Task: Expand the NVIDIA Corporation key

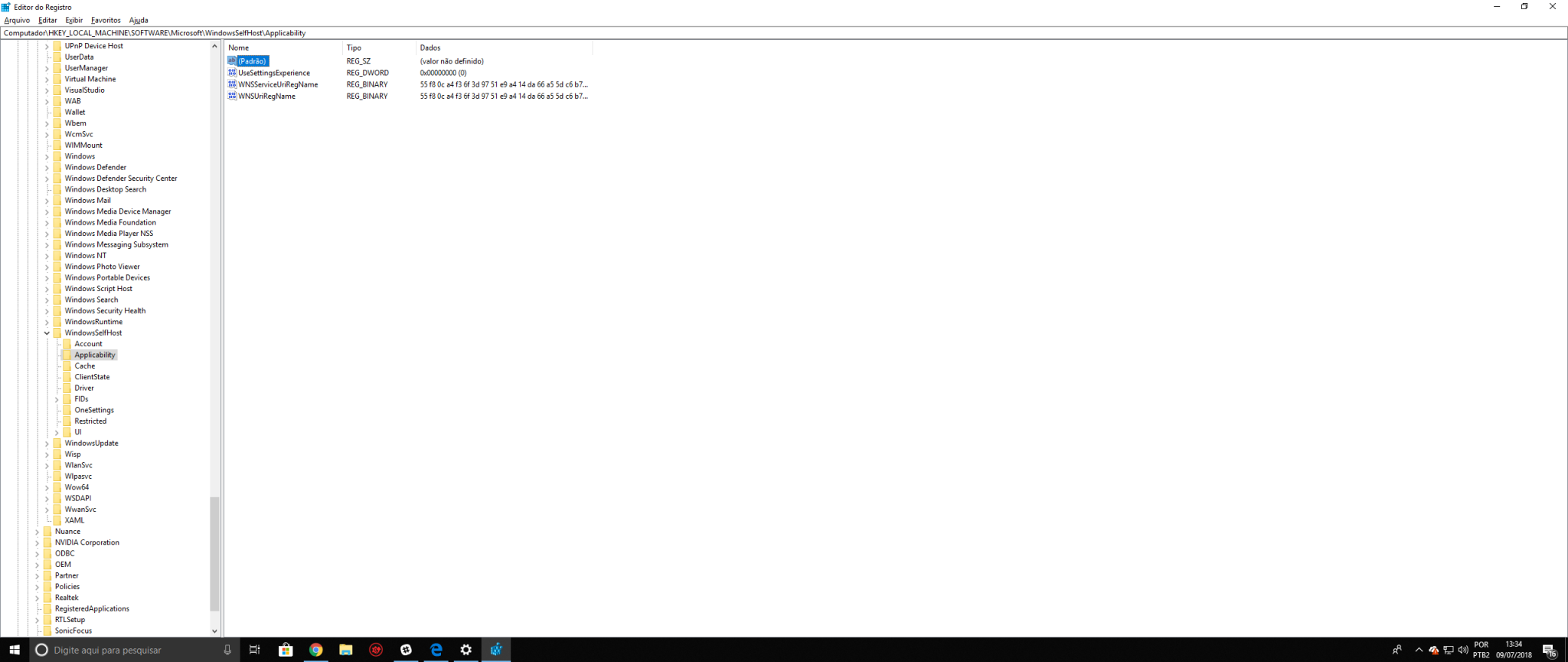Action: (37, 542)
